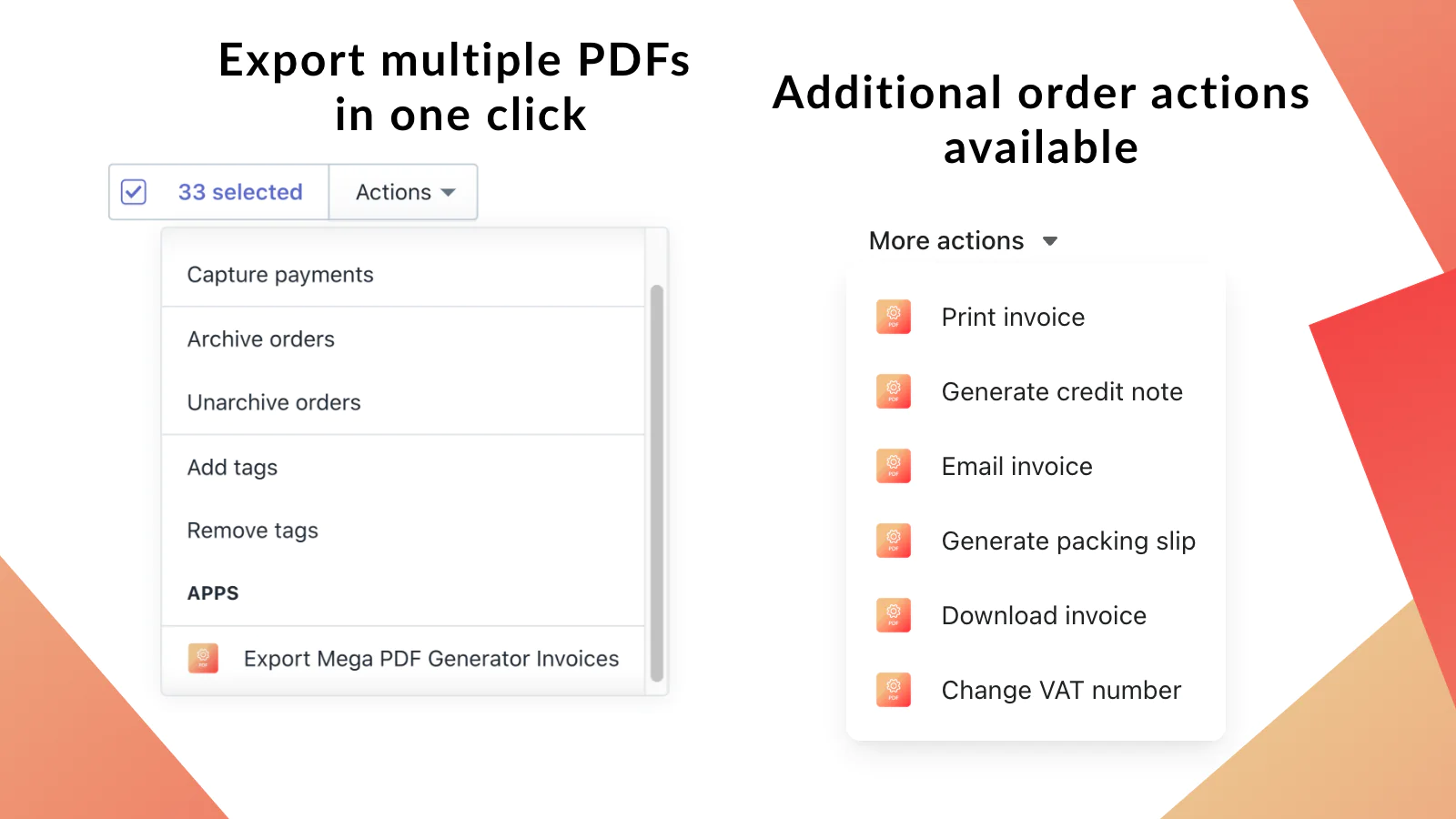This screenshot has width=1456, height=819.
Task: Click the PDF icon beside Email invoice
Action: click(893, 466)
